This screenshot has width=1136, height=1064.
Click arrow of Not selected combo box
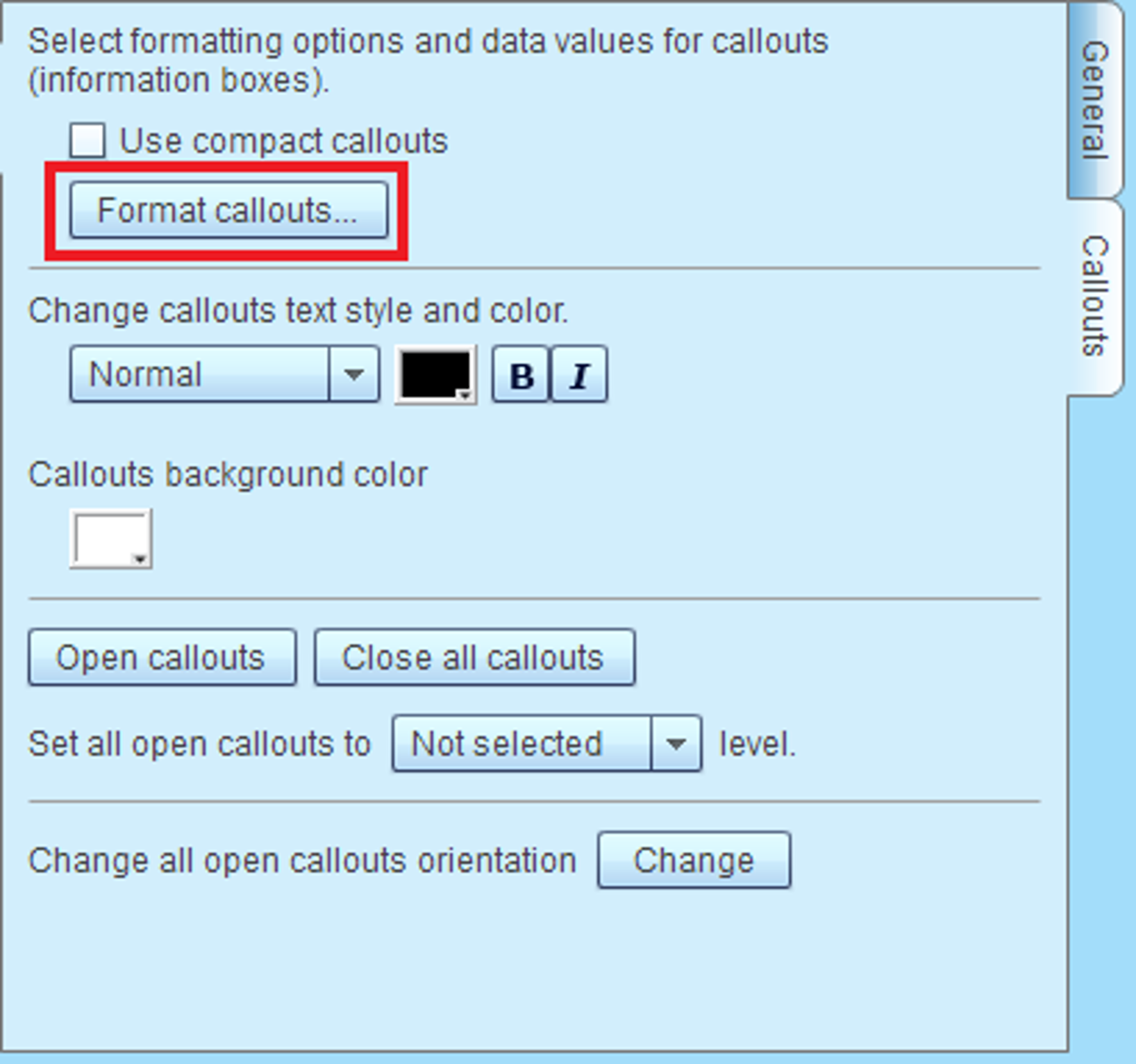[x=676, y=744]
